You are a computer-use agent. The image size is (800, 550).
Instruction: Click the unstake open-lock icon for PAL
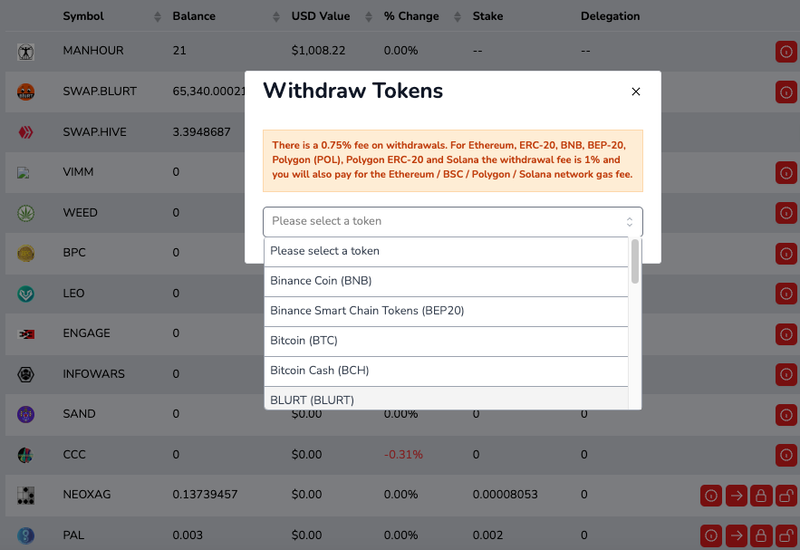(x=787, y=535)
